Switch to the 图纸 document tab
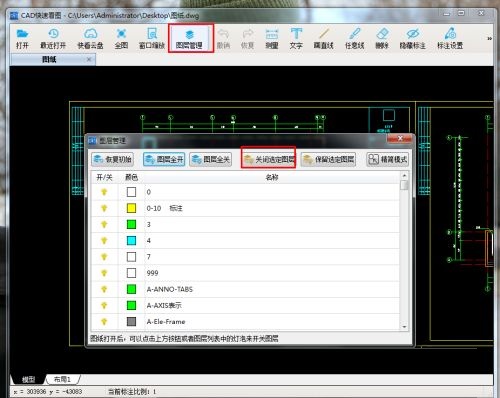 (49, 59)
